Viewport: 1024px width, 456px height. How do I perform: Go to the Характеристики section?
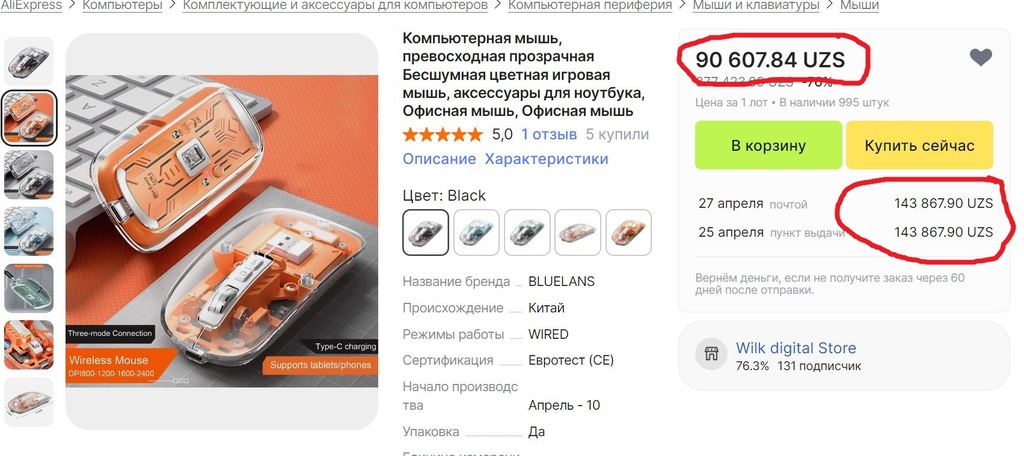point(546,159)
